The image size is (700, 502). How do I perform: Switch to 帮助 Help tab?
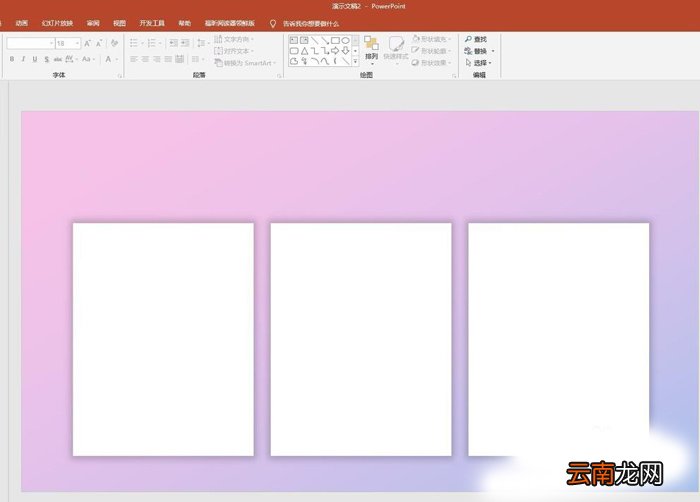point(184,23)
